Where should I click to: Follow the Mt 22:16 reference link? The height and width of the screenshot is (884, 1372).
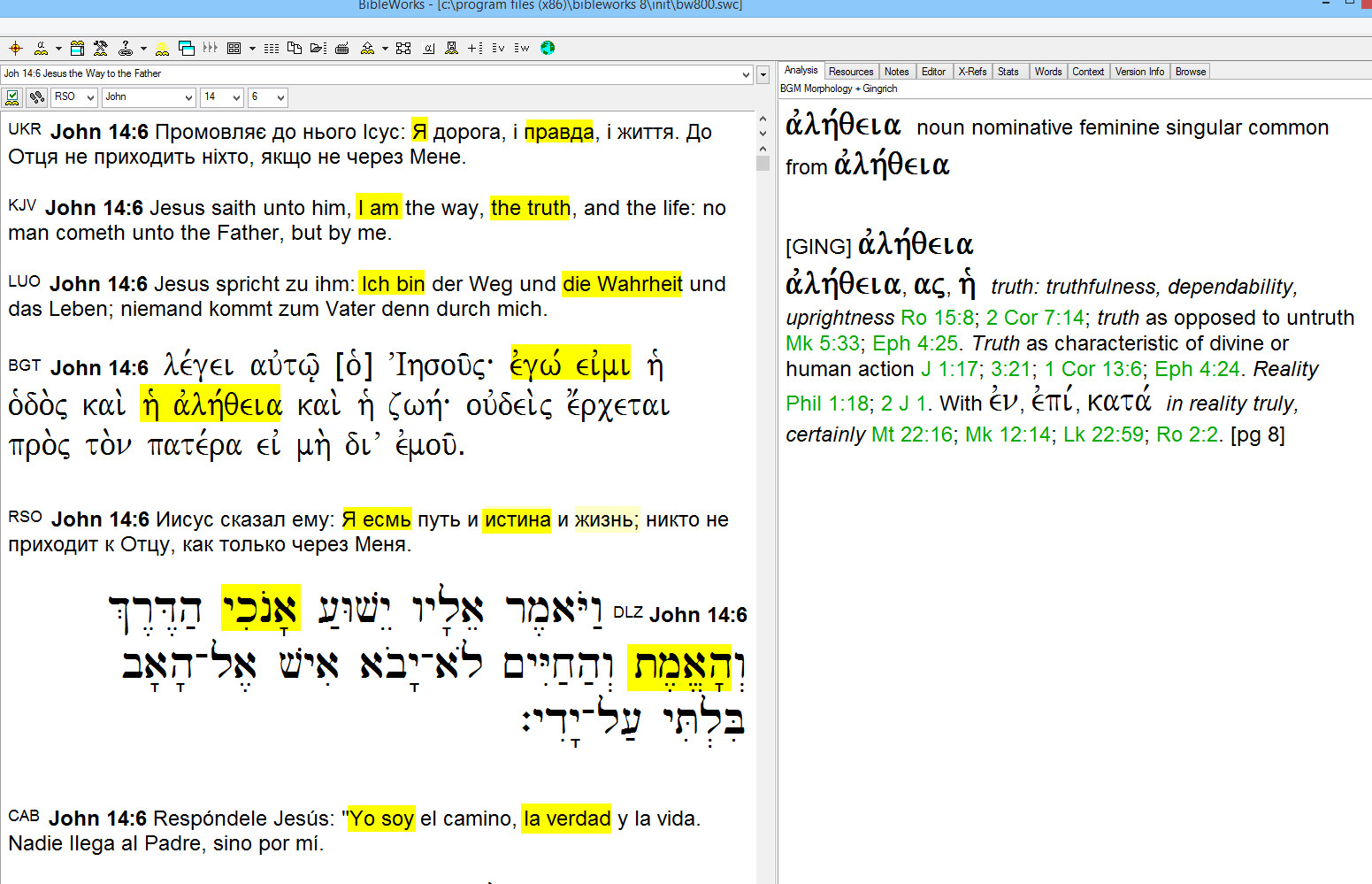912,434
